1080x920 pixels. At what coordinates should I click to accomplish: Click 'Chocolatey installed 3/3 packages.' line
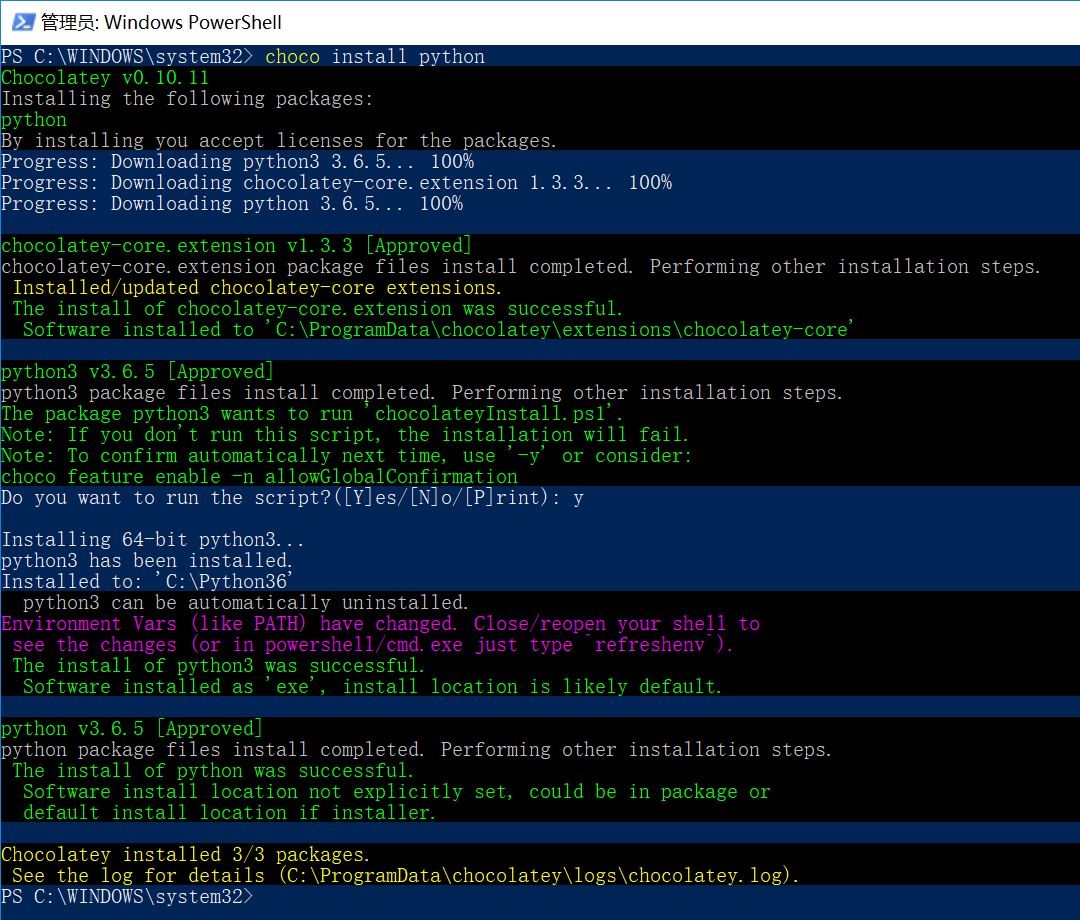(x=185, y=855)
